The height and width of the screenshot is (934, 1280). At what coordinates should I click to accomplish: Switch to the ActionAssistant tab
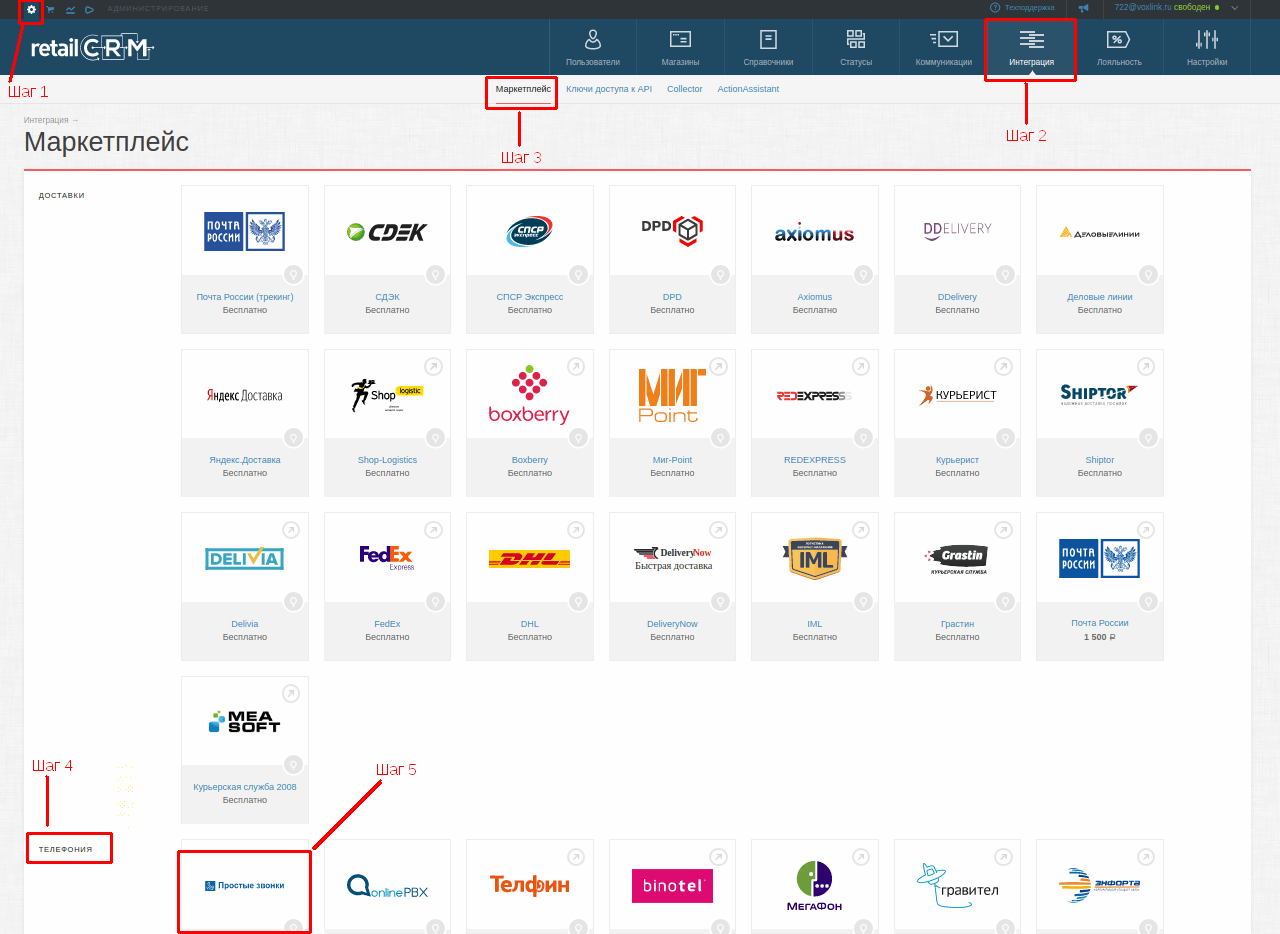(x=748, y=89)
